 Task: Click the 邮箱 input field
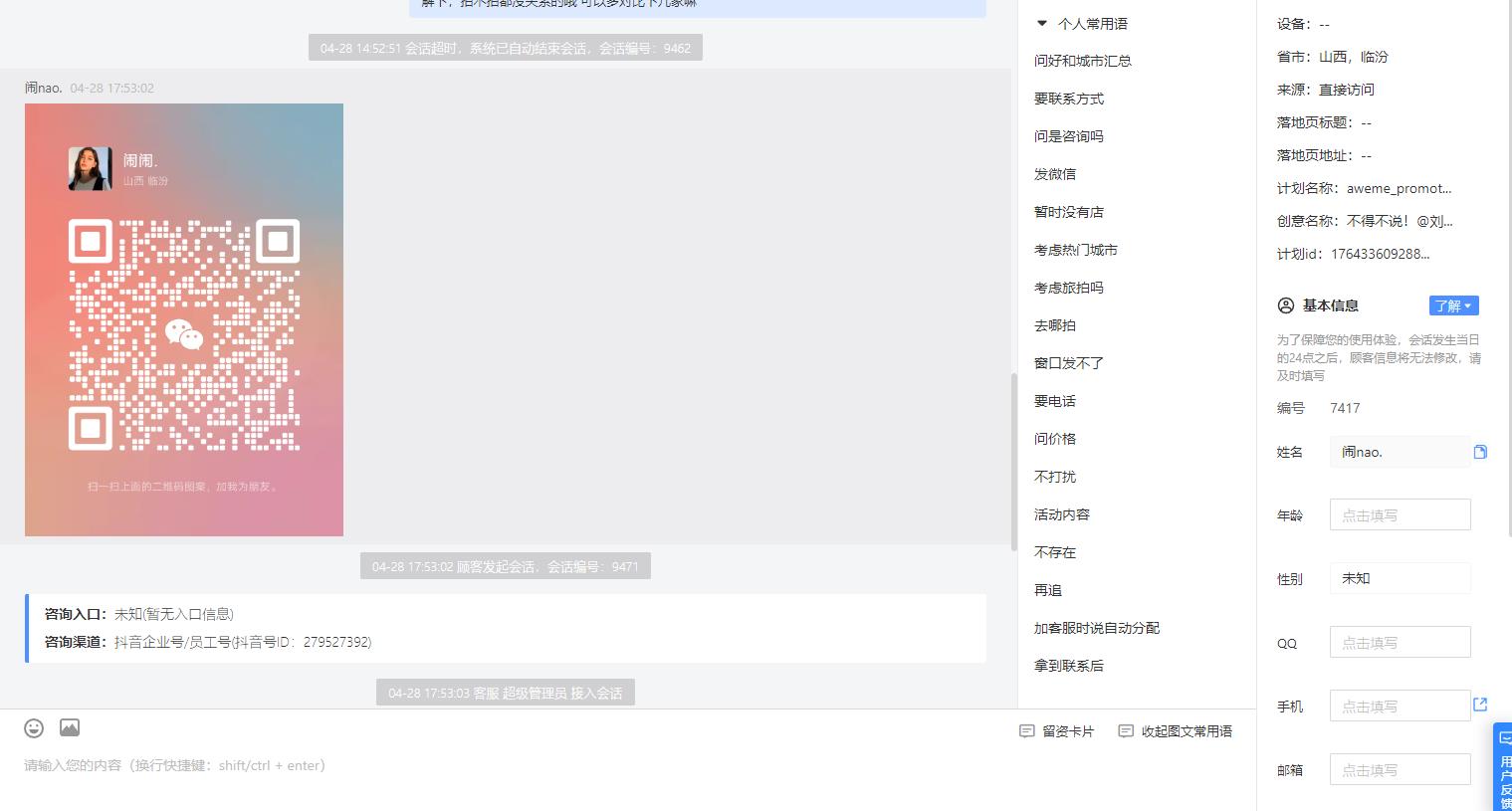tap(1400, 769)
